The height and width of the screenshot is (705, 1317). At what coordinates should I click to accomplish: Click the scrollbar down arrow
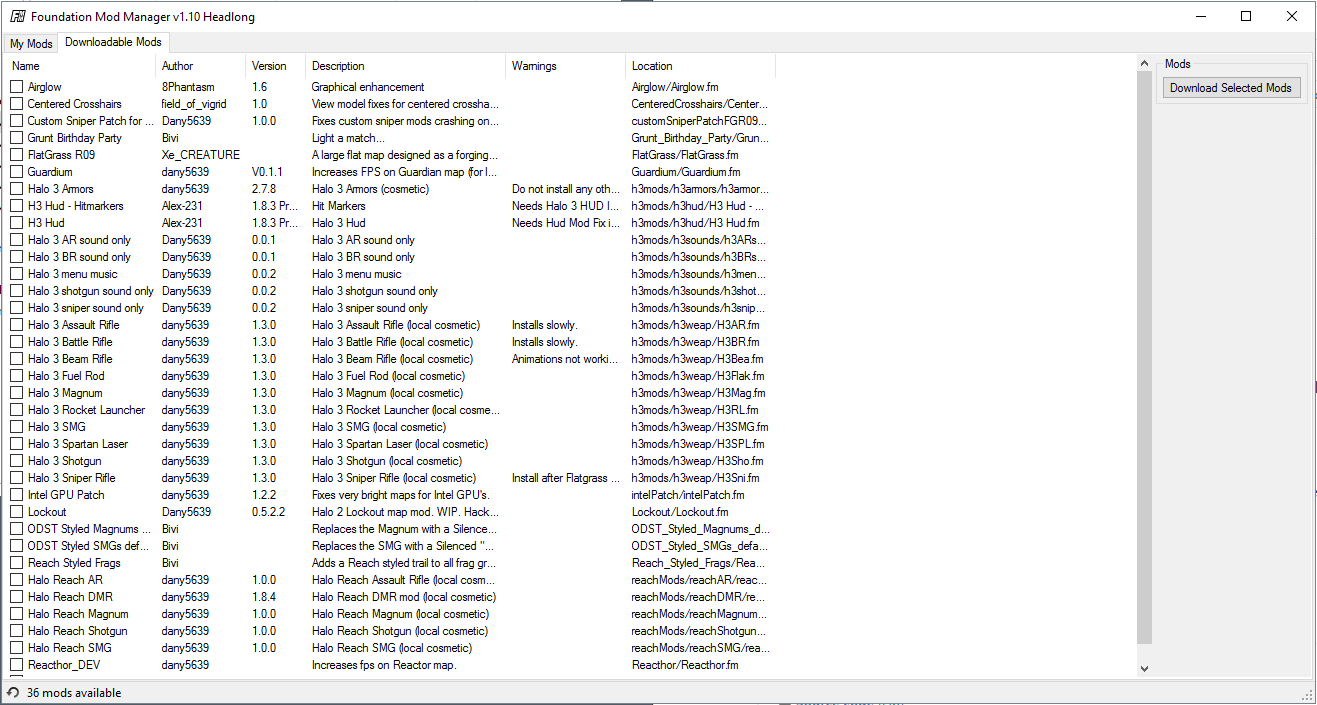[x=1144, y=668]
